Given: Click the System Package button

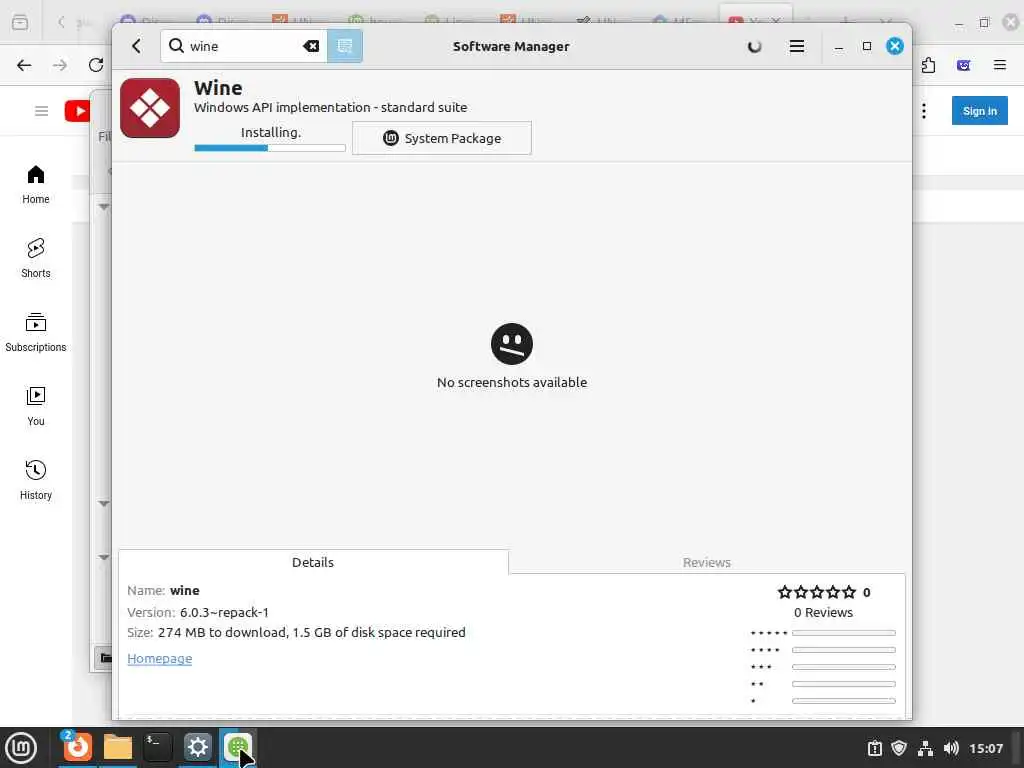Looking at the screenshot, I should (x=442, y=138).
